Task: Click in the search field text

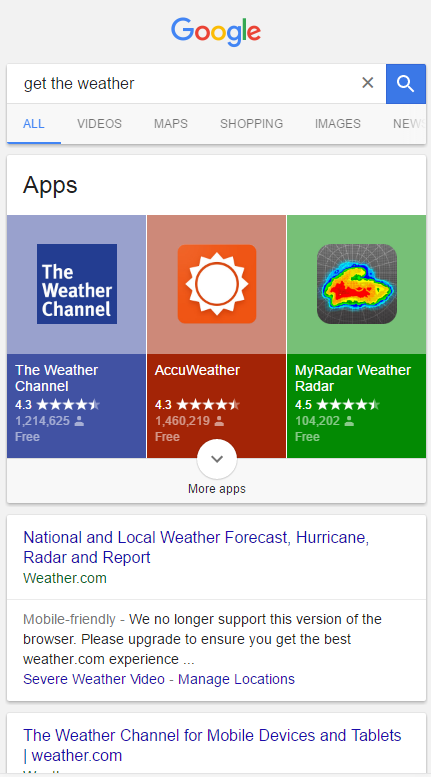Action: [x=79, y=83]
